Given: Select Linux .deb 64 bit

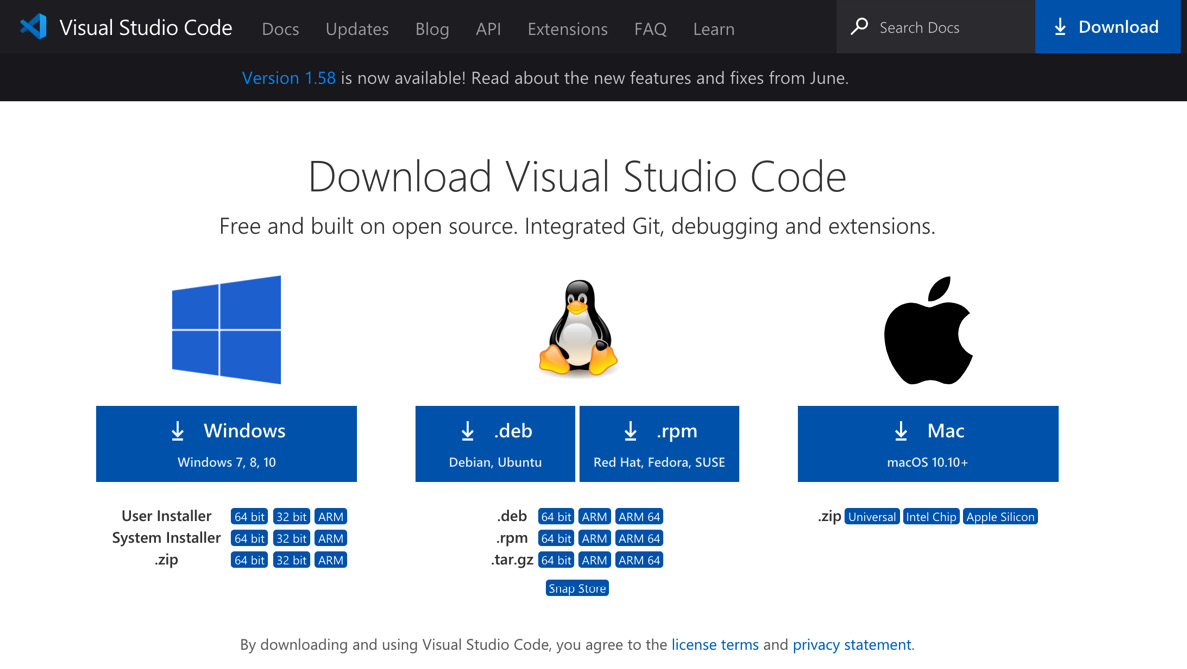Looking at the screenshot, I should [x=556, y=517].
